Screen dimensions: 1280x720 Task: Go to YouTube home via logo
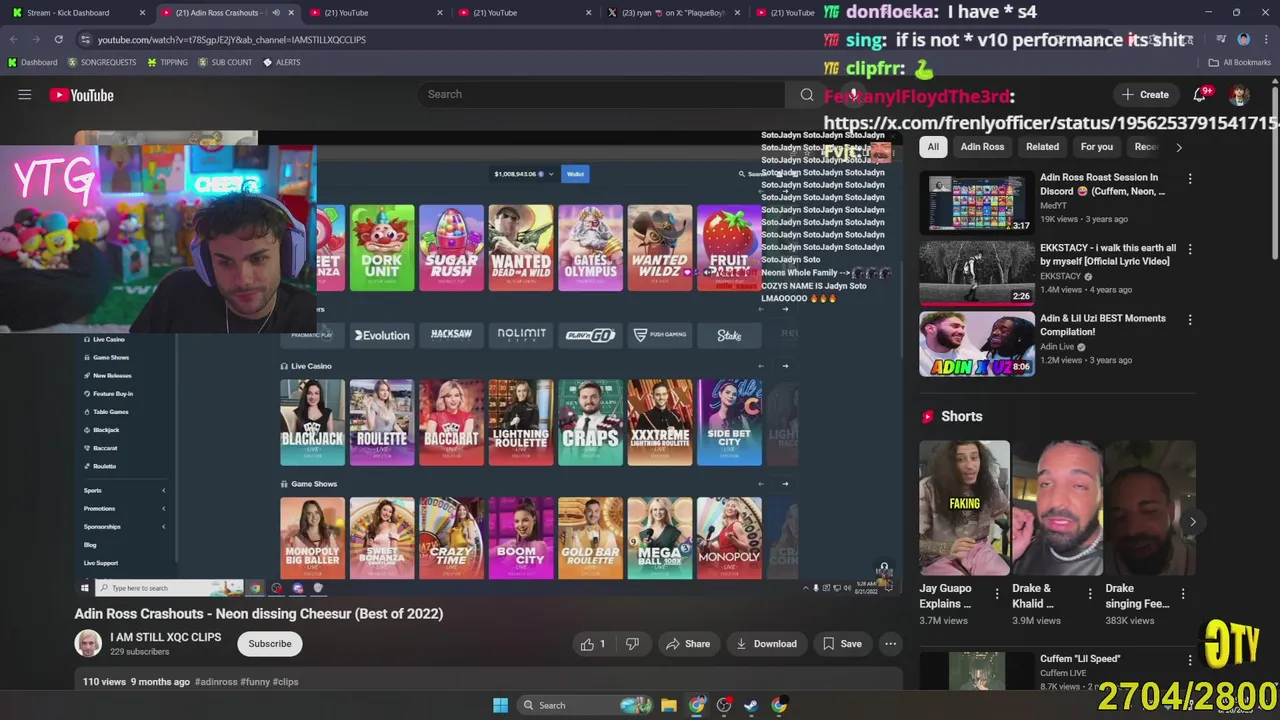click(82, 95)
